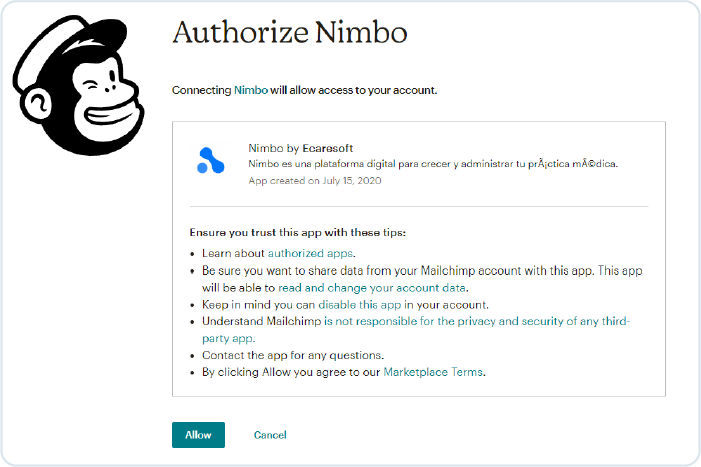Click the Nimbo by Ecaresoft title
The height and width of the screenshot is (467, 701).
[300, 148]
